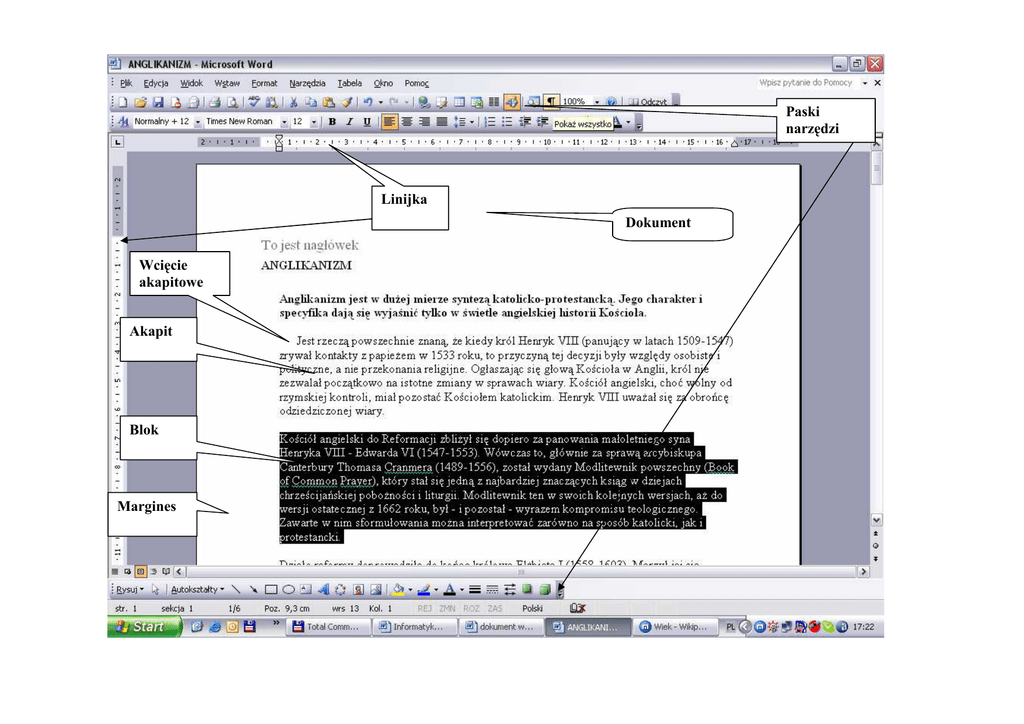
Task: Click the Start button on the taskbar
Action: pos(144,627)
